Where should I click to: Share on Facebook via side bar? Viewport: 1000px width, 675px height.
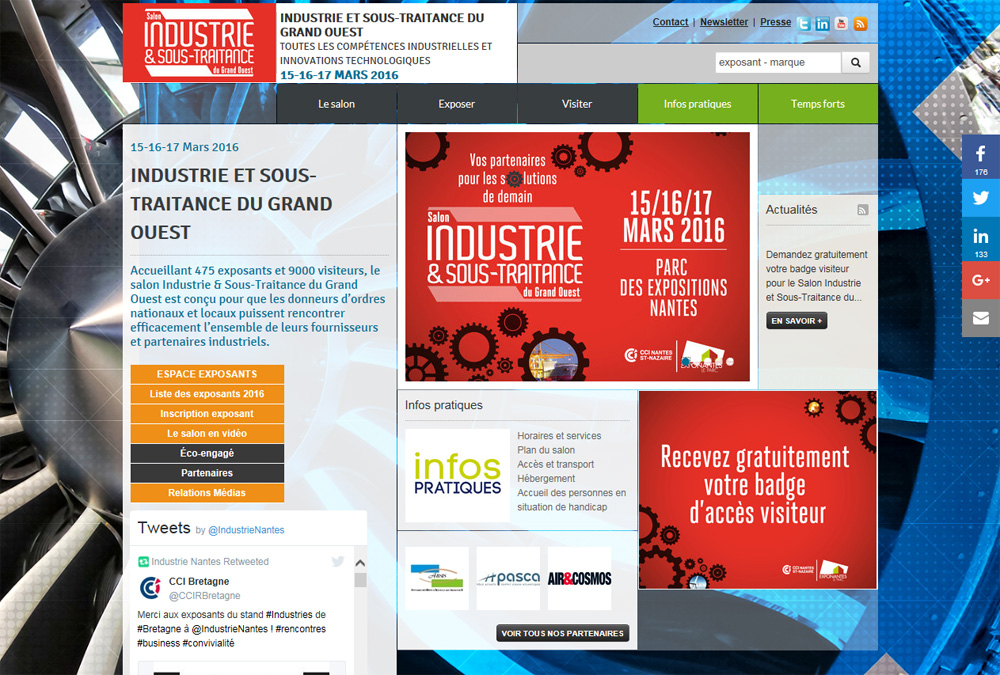click(x=981, y=157)
